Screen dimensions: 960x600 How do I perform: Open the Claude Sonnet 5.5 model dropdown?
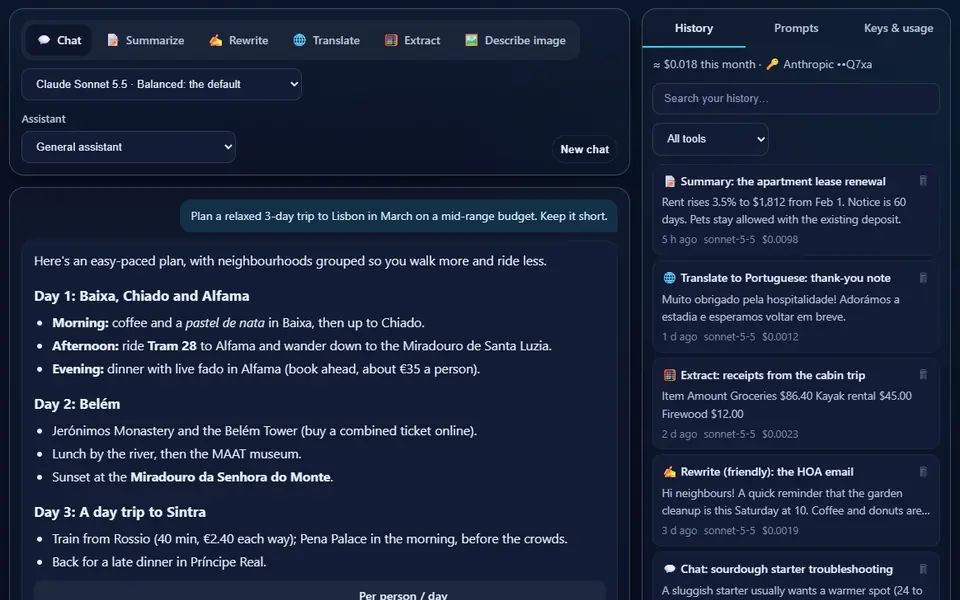162,84
